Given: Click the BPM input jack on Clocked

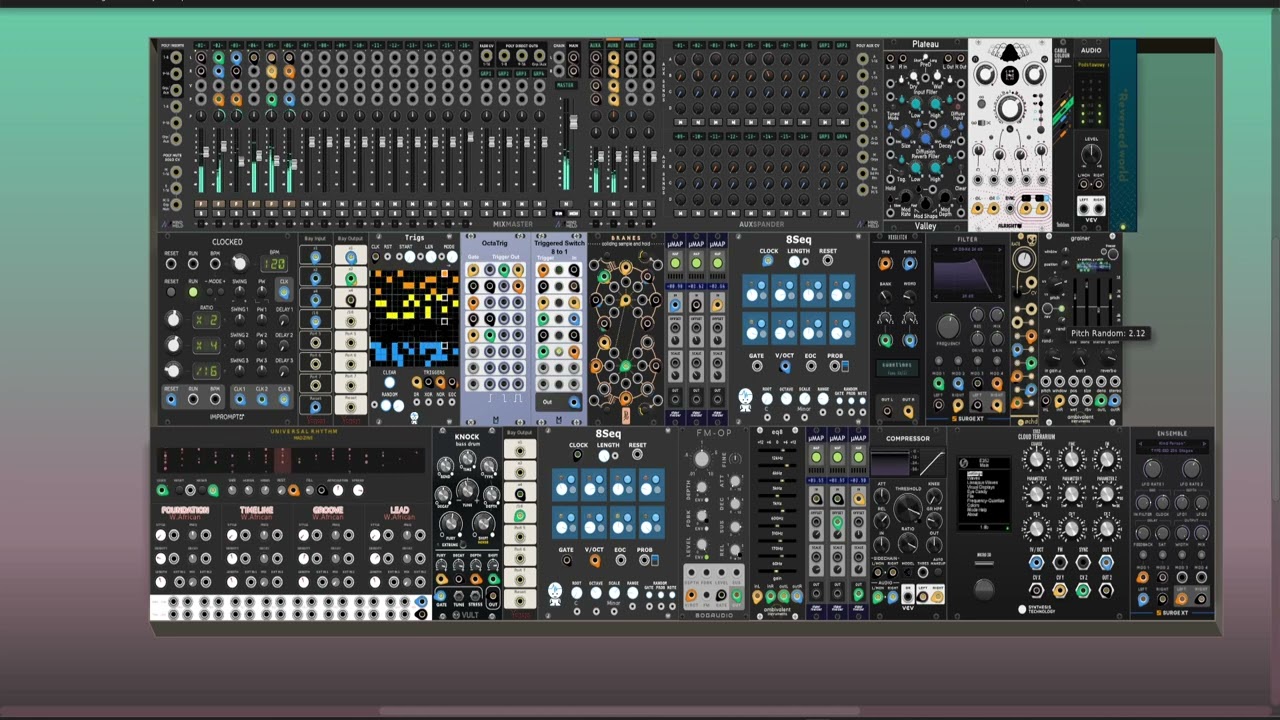Looking at the screenshot, I should (x=215, y=264).
